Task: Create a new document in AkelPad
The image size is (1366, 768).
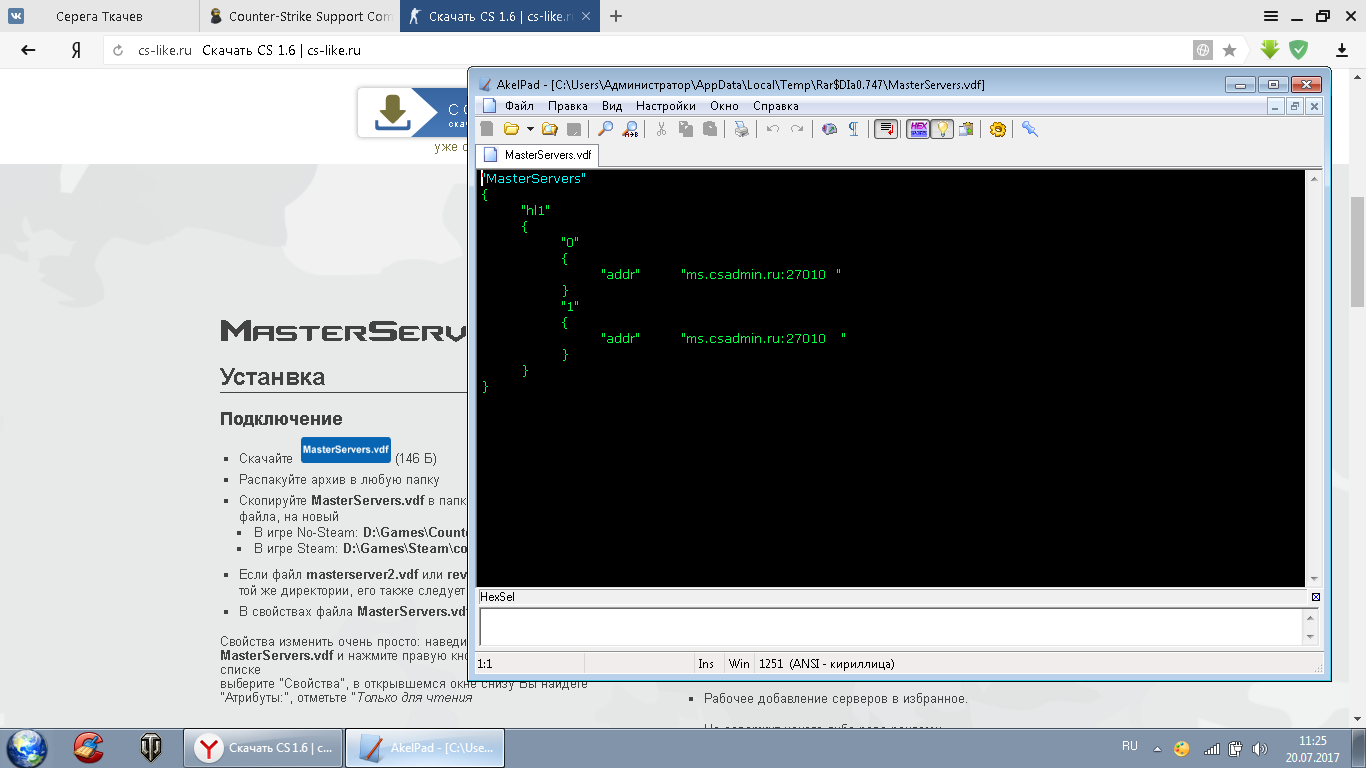Action: click(487, 129)
